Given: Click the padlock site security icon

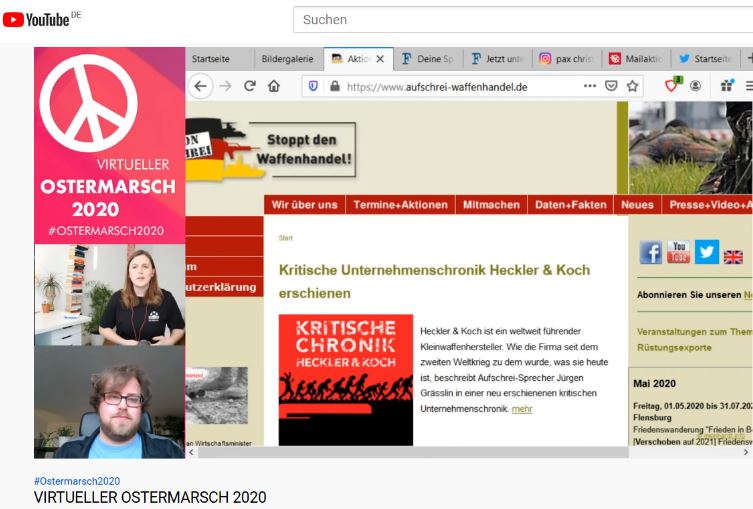Looking at the screenshot, I should click(335, 86).
